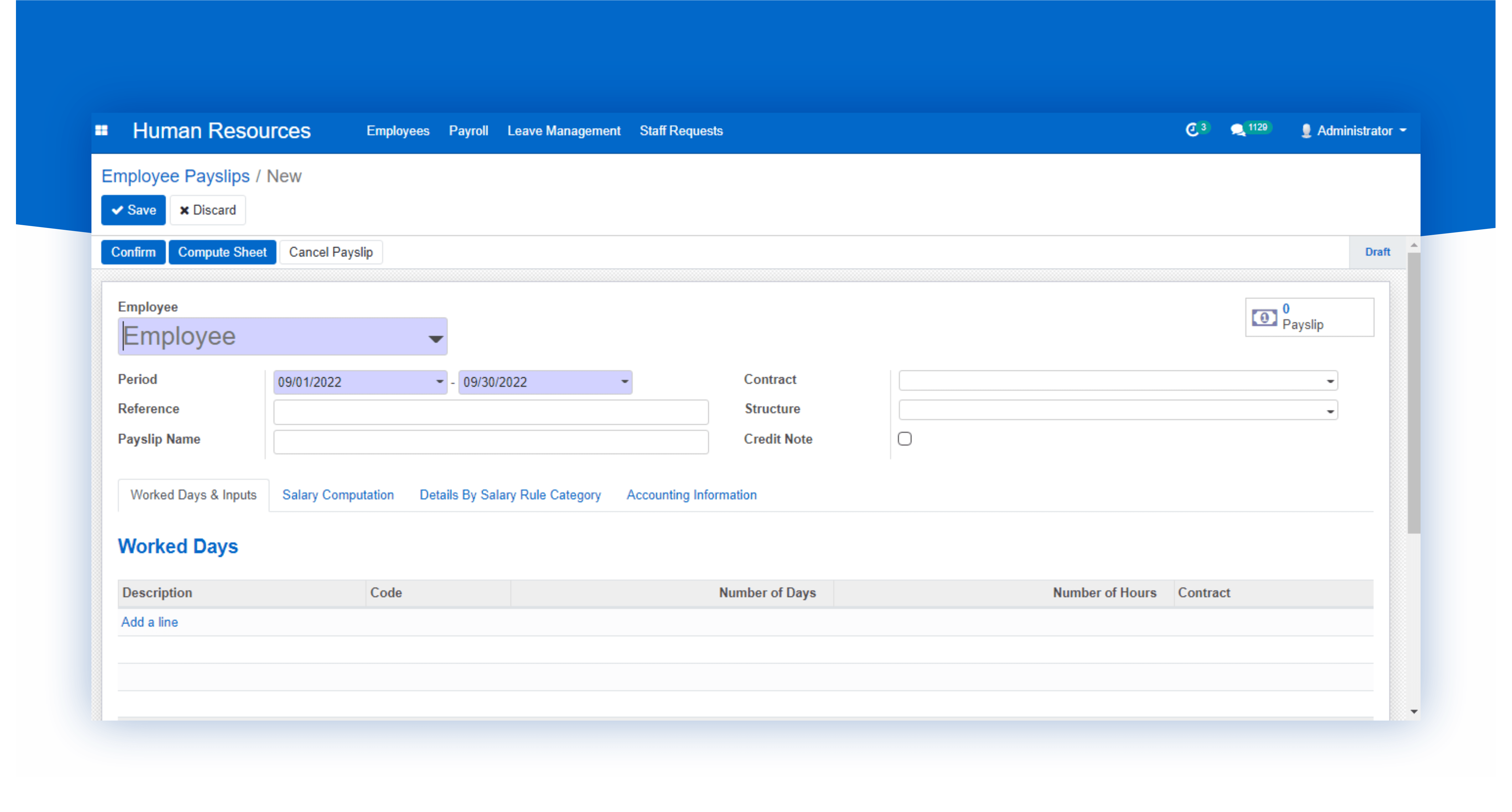Sort by Number of Days column header

pyautogui.click(x=672, y=592)
